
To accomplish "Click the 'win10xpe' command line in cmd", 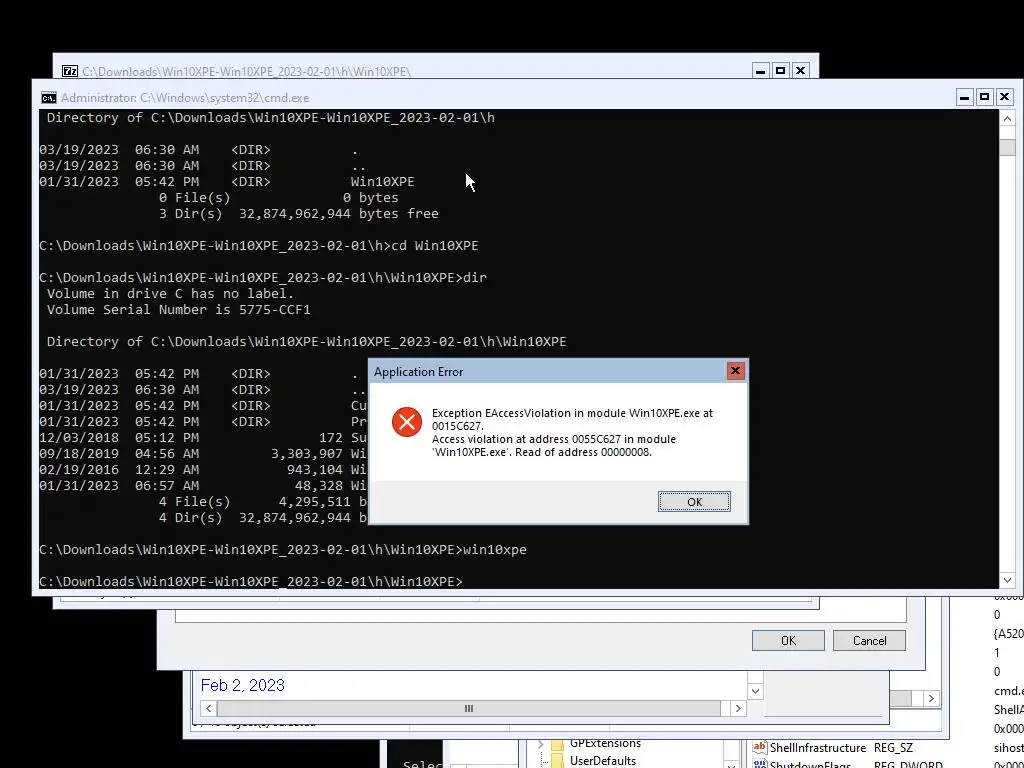I will (x=494, y=550).
